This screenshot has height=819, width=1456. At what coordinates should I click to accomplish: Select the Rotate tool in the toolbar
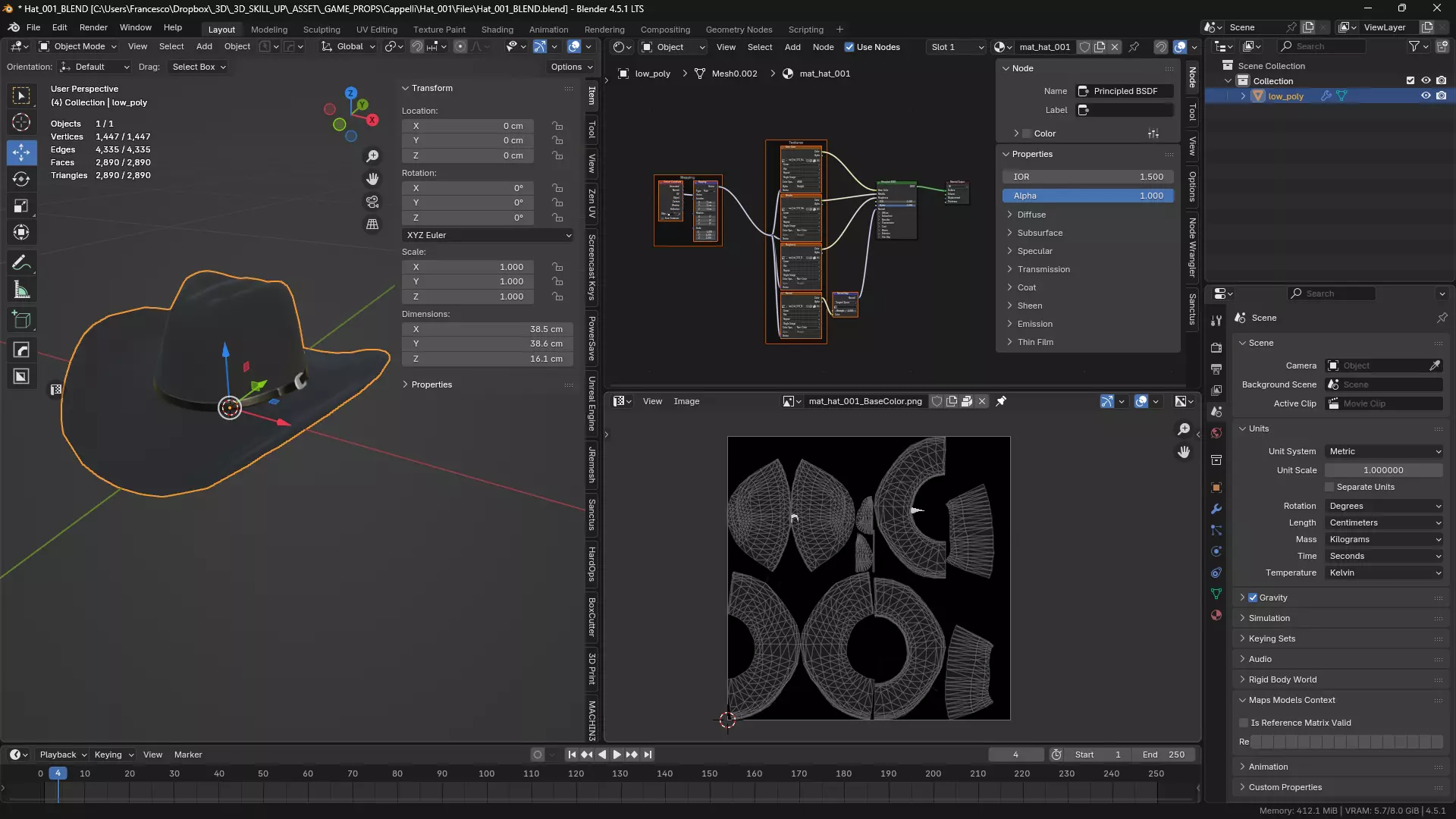(21, 179)
